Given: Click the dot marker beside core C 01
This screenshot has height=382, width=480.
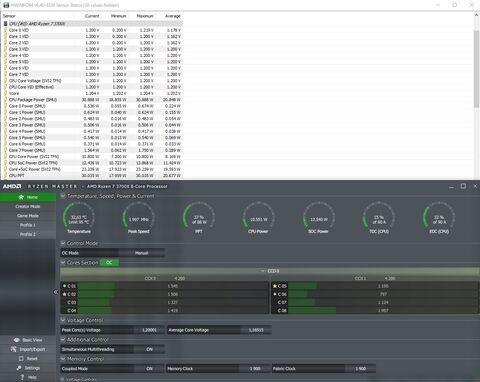Looking at the screenshot, I should point(64,286).
